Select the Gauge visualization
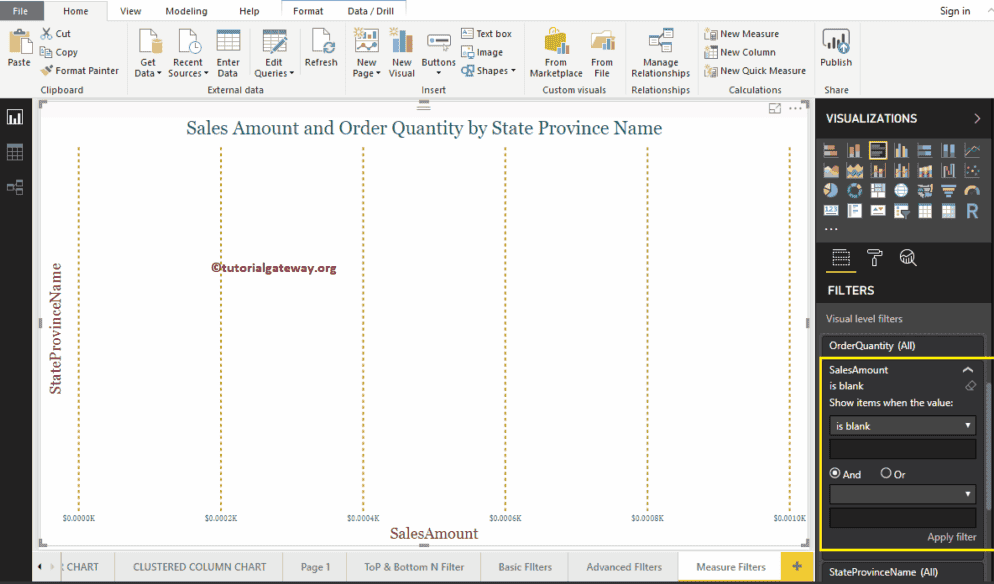 pyautogui.click(x=972, y=190)
